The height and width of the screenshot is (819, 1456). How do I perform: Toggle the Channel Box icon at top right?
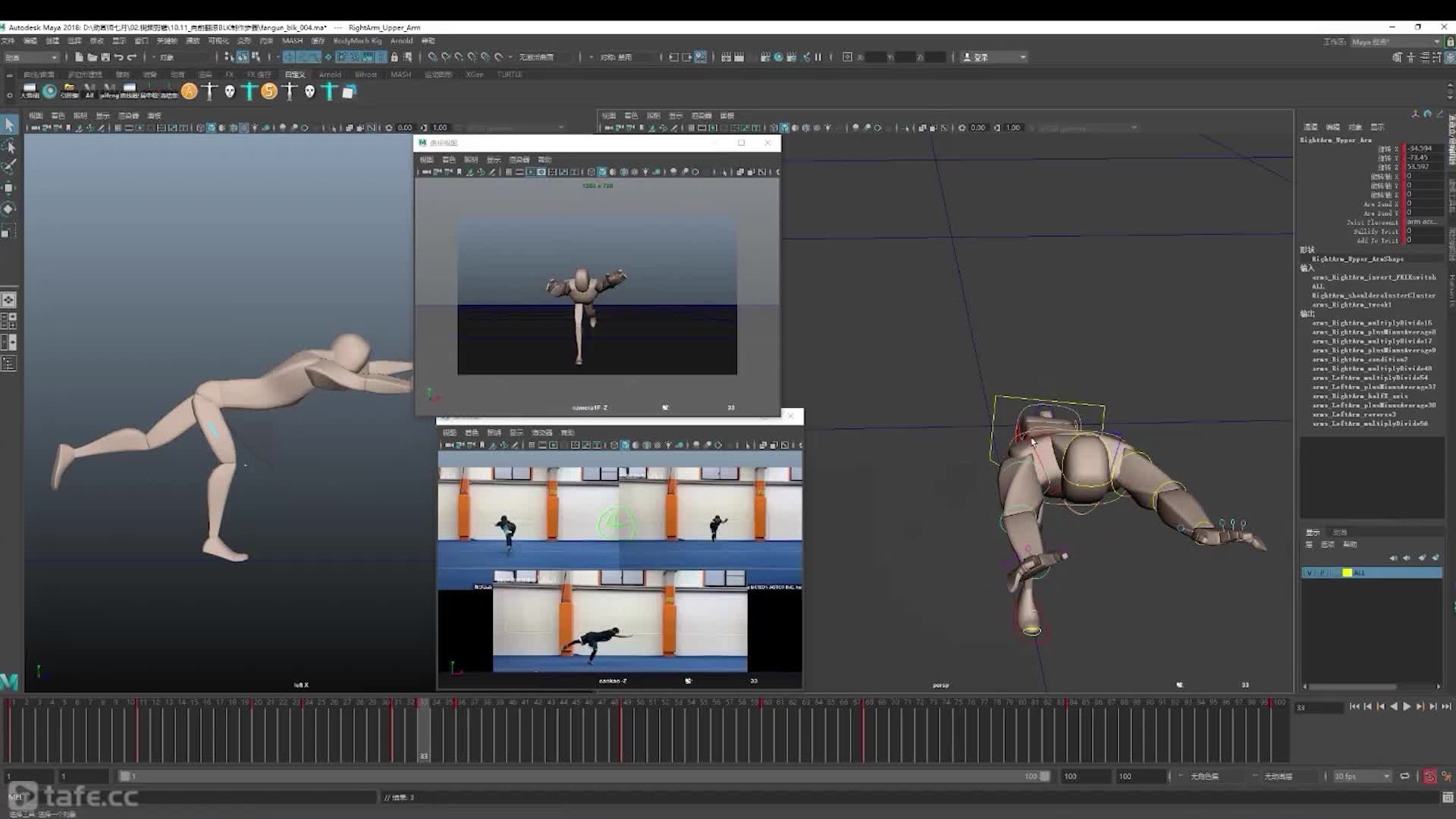[1450, 57]
